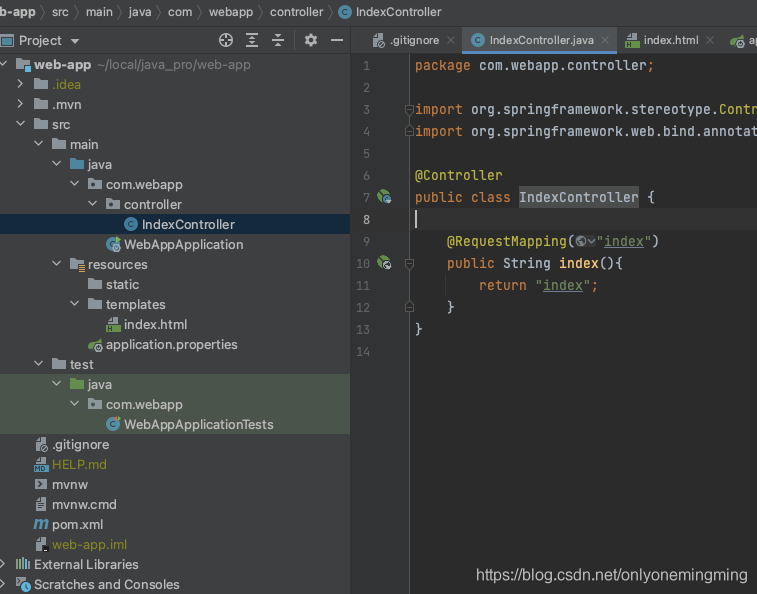The width and height of the screenshot is (757, 594).
Task: Click breadcrumb 'controller' in navigation bar
Action: pos(296,12)
